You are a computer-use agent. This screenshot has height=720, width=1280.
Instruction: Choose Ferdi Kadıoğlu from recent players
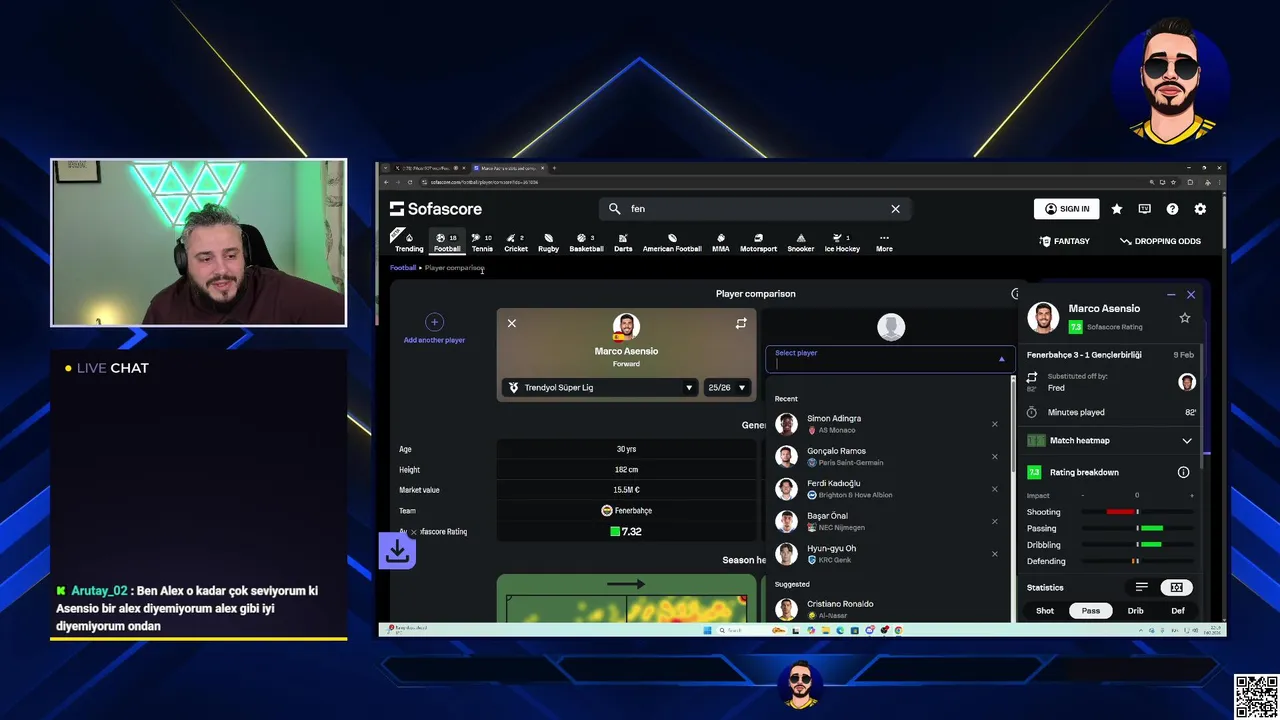(888, 489)
